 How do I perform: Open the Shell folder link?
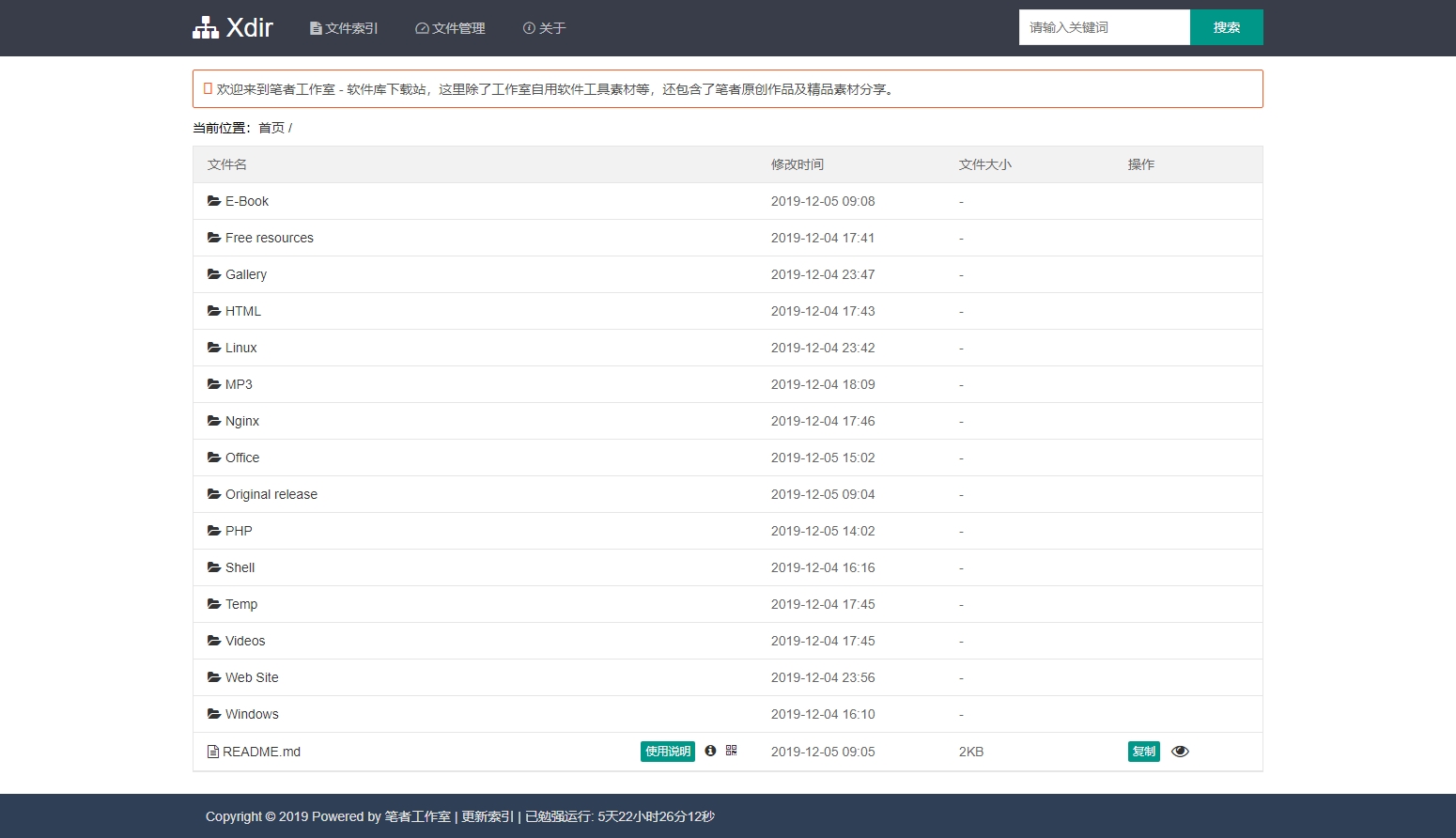(240, 567)
